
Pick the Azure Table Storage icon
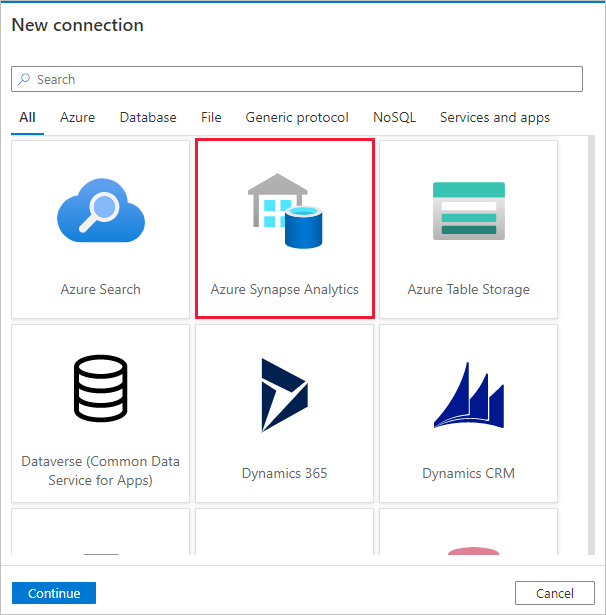click(468, 211)
